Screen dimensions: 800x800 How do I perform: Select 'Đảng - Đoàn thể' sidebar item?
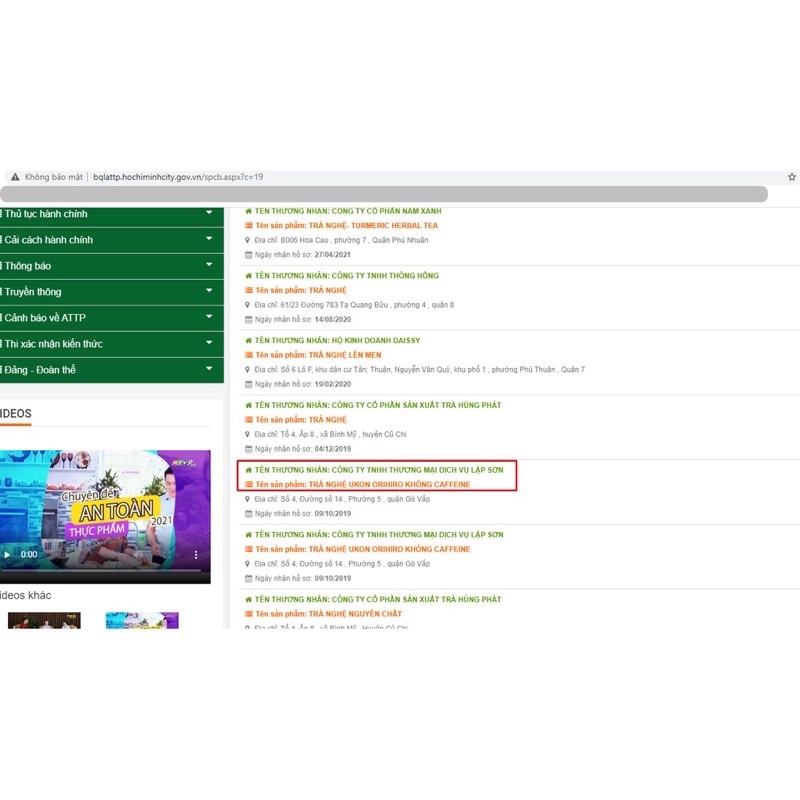[40, 370]
